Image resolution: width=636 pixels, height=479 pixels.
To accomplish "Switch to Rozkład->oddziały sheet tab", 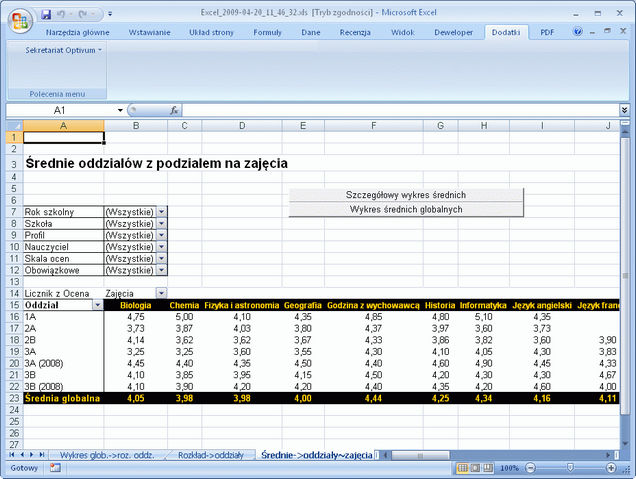I will [x=211, y=455].
